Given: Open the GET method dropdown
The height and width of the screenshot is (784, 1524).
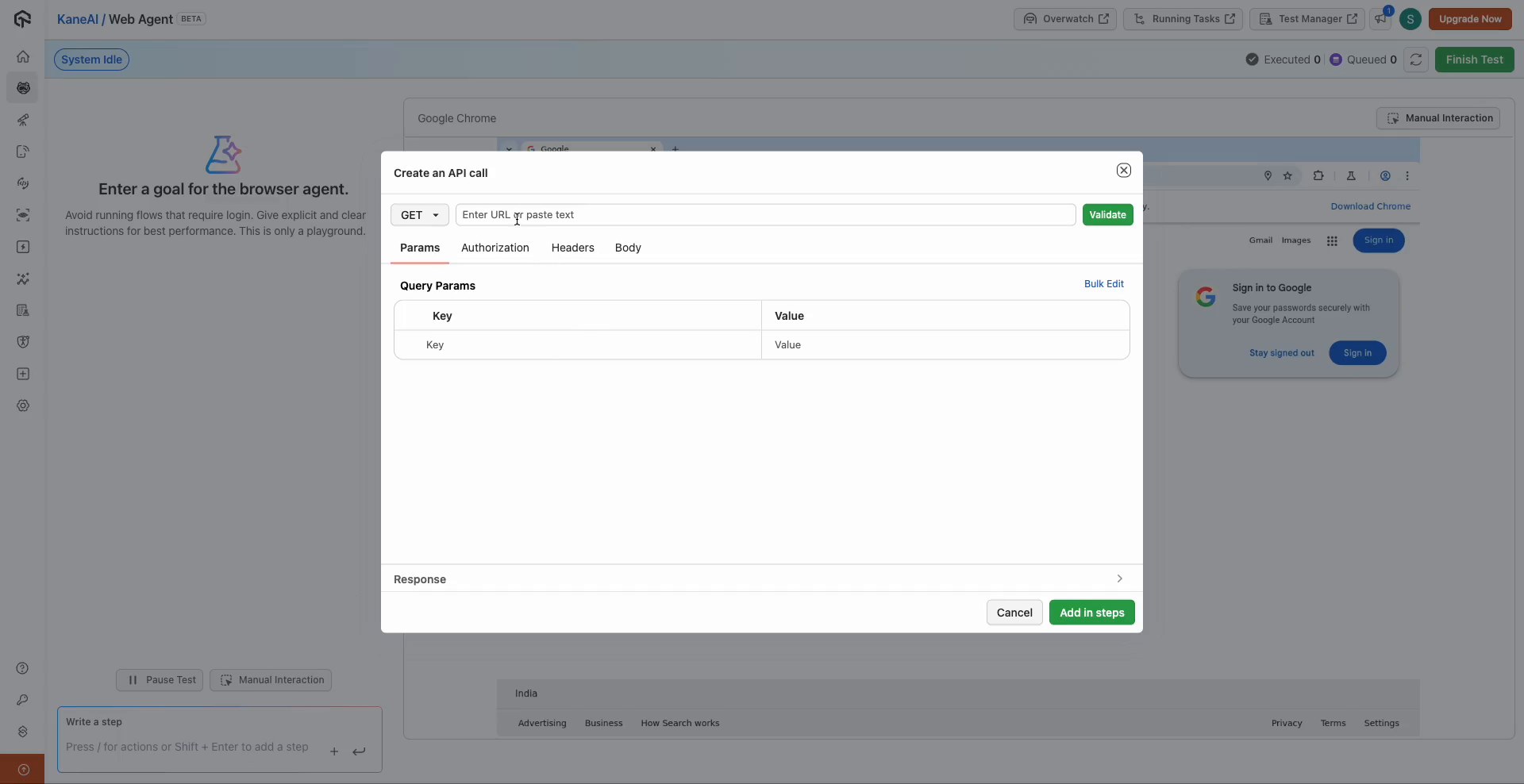Looking at the screenshot, I should 419,215.
